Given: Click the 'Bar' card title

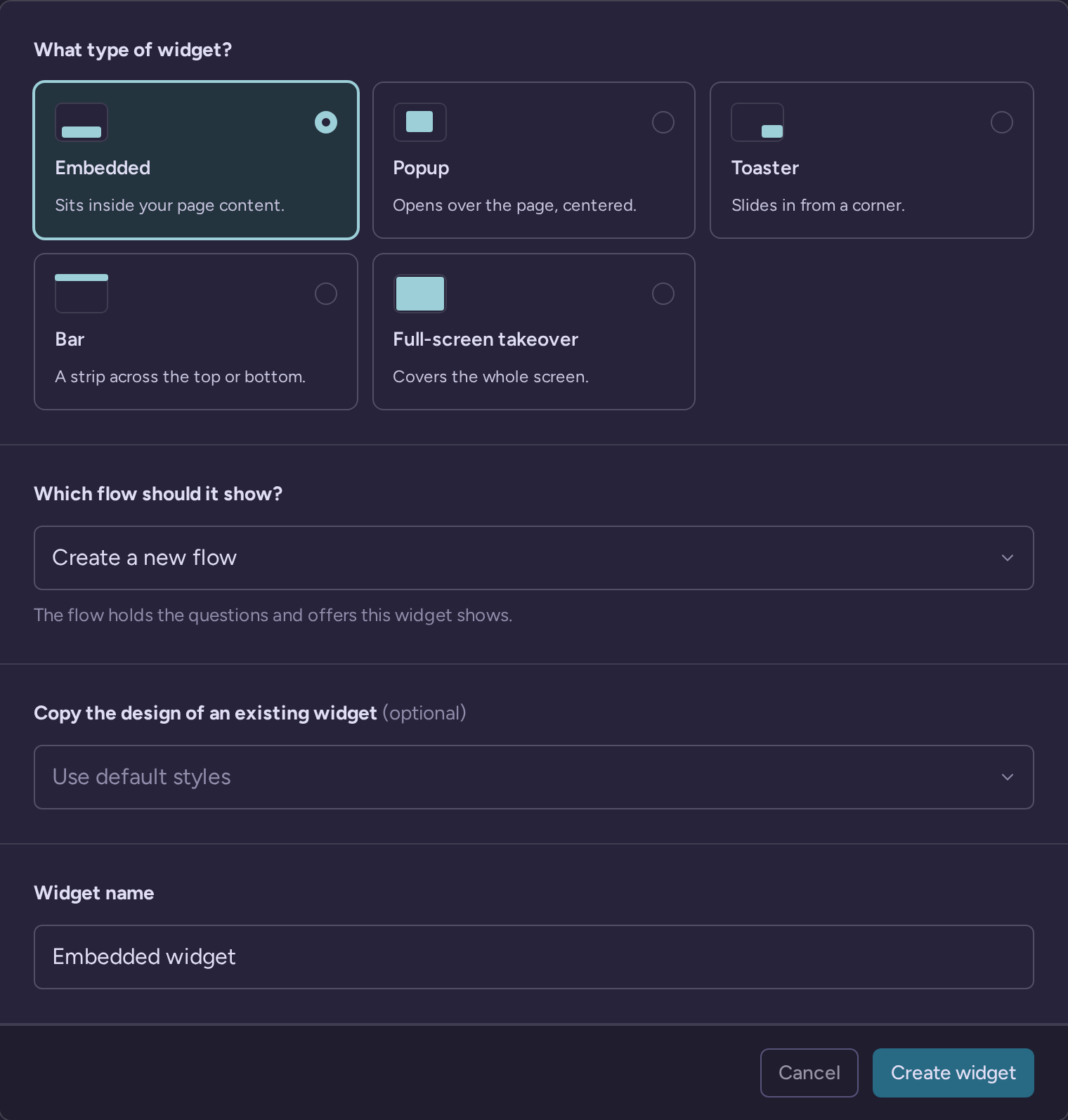Looking at the screenshot, I should click(x=70, y=339).
